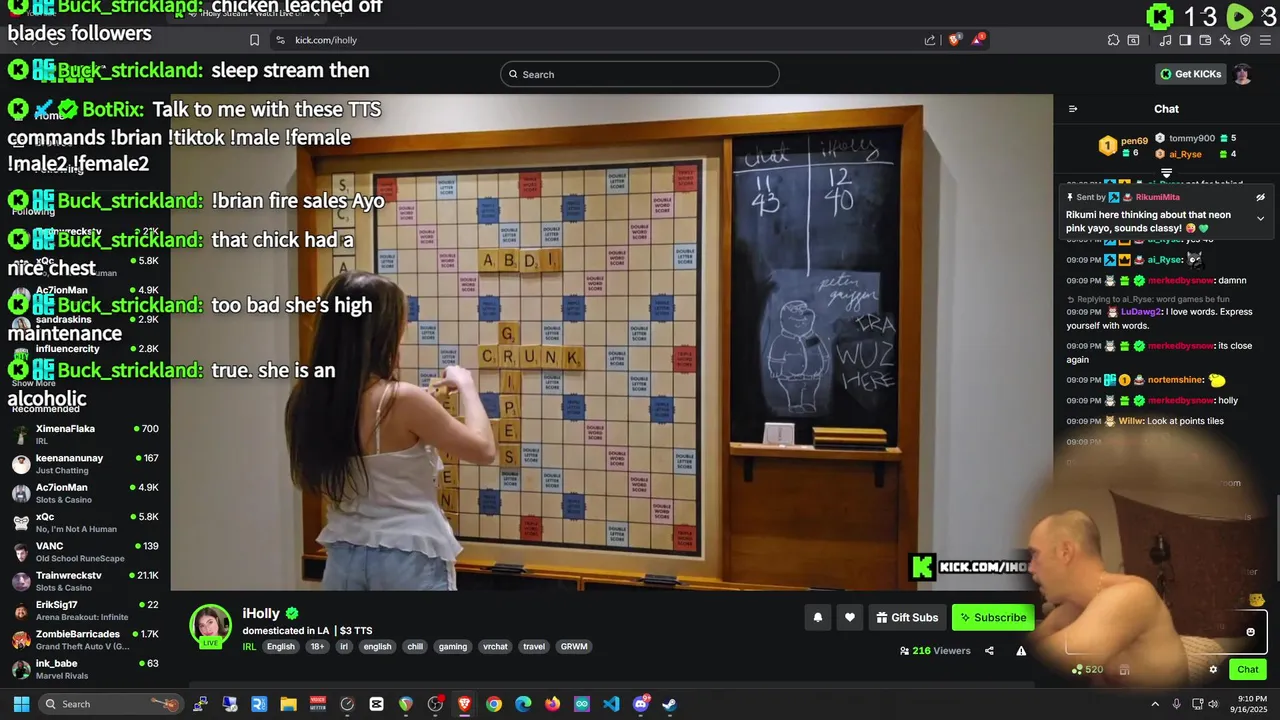Click the vrchat stream tag
The height and width of the screenshot is (720, 1280).
[495, 647]
